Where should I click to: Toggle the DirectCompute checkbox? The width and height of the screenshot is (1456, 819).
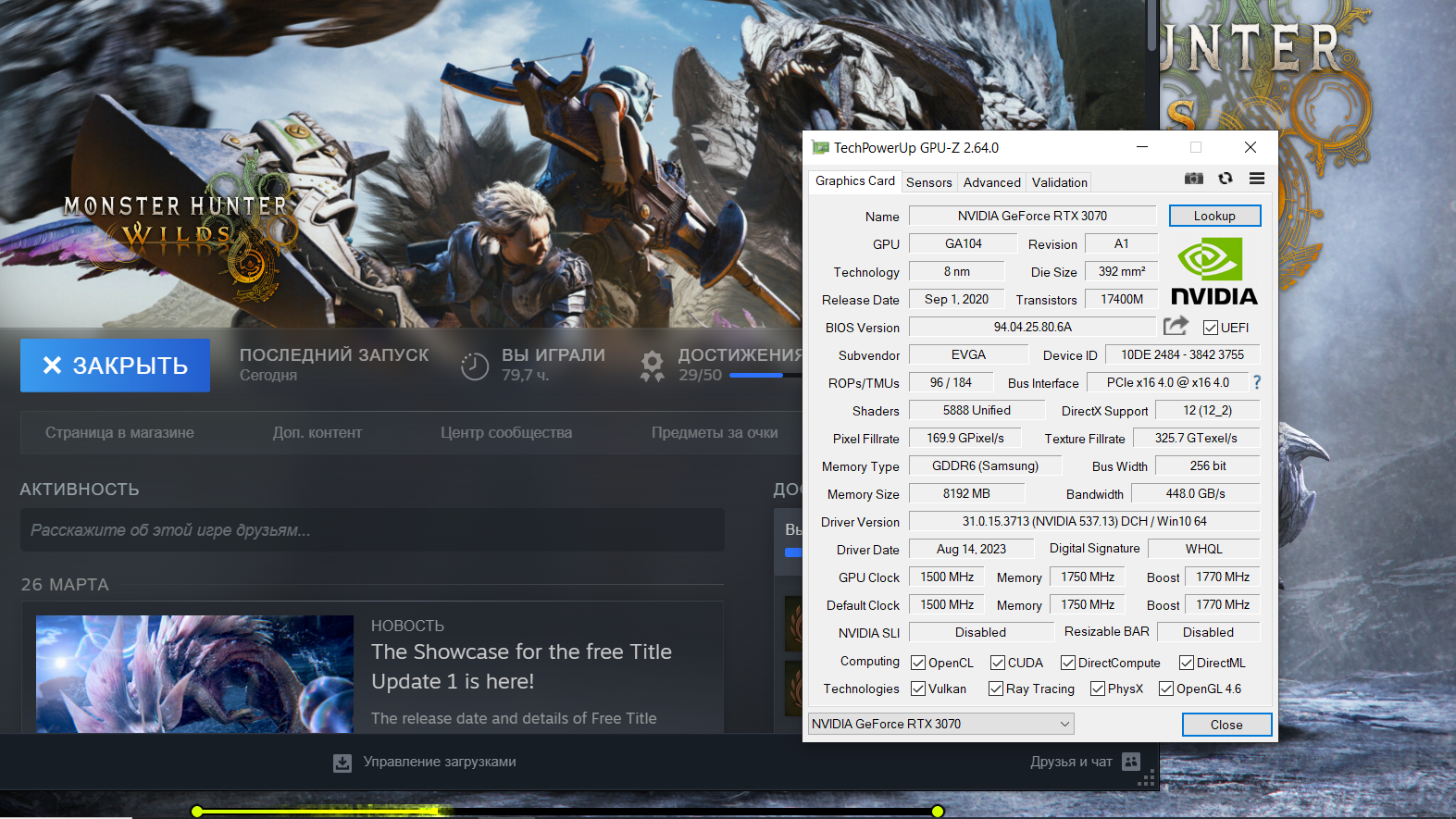pyautogui.click(x=1067, y=663)
